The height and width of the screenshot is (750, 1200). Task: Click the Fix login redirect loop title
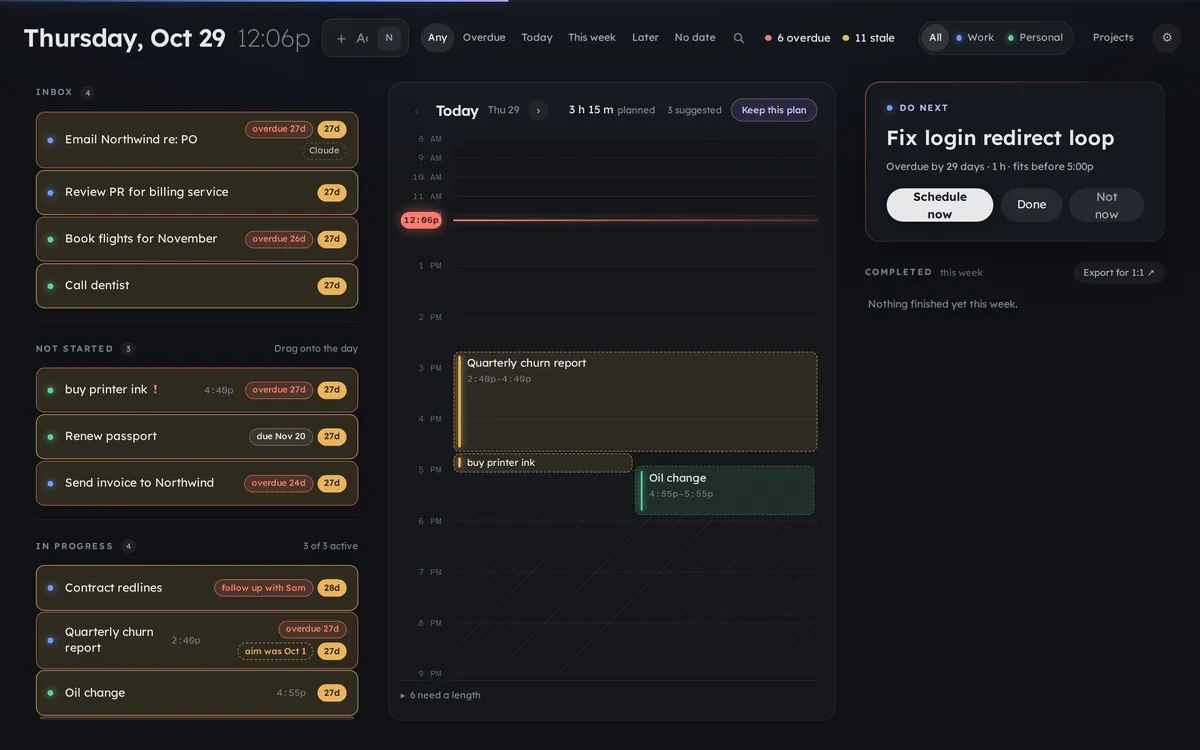coord(1000,138)
